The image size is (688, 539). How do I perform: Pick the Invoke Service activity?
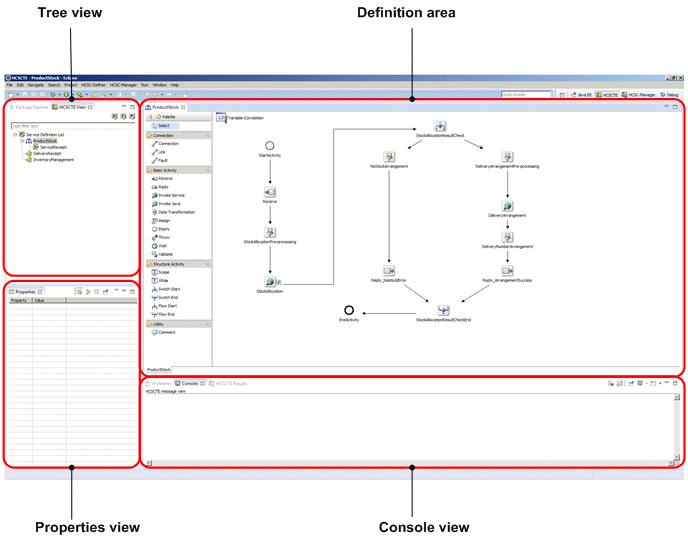click(168, 195)
